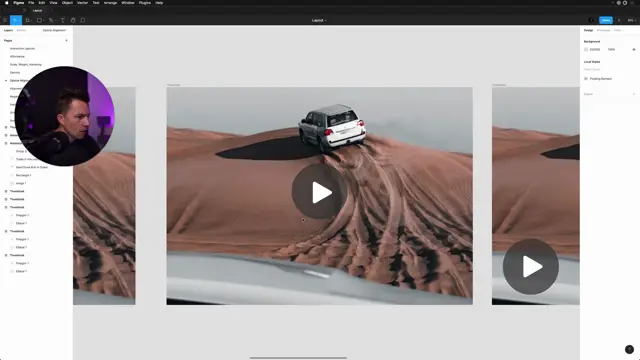Select the Sand Dune text layer
This screenshot has height=360, width=640.
point(32,167)
